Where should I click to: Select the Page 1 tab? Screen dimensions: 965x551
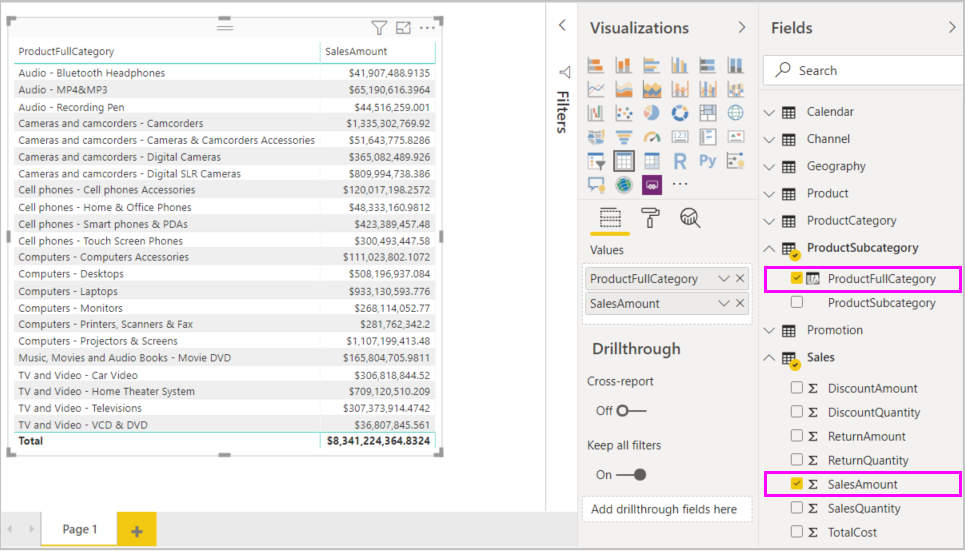click(x=79, y=529)
